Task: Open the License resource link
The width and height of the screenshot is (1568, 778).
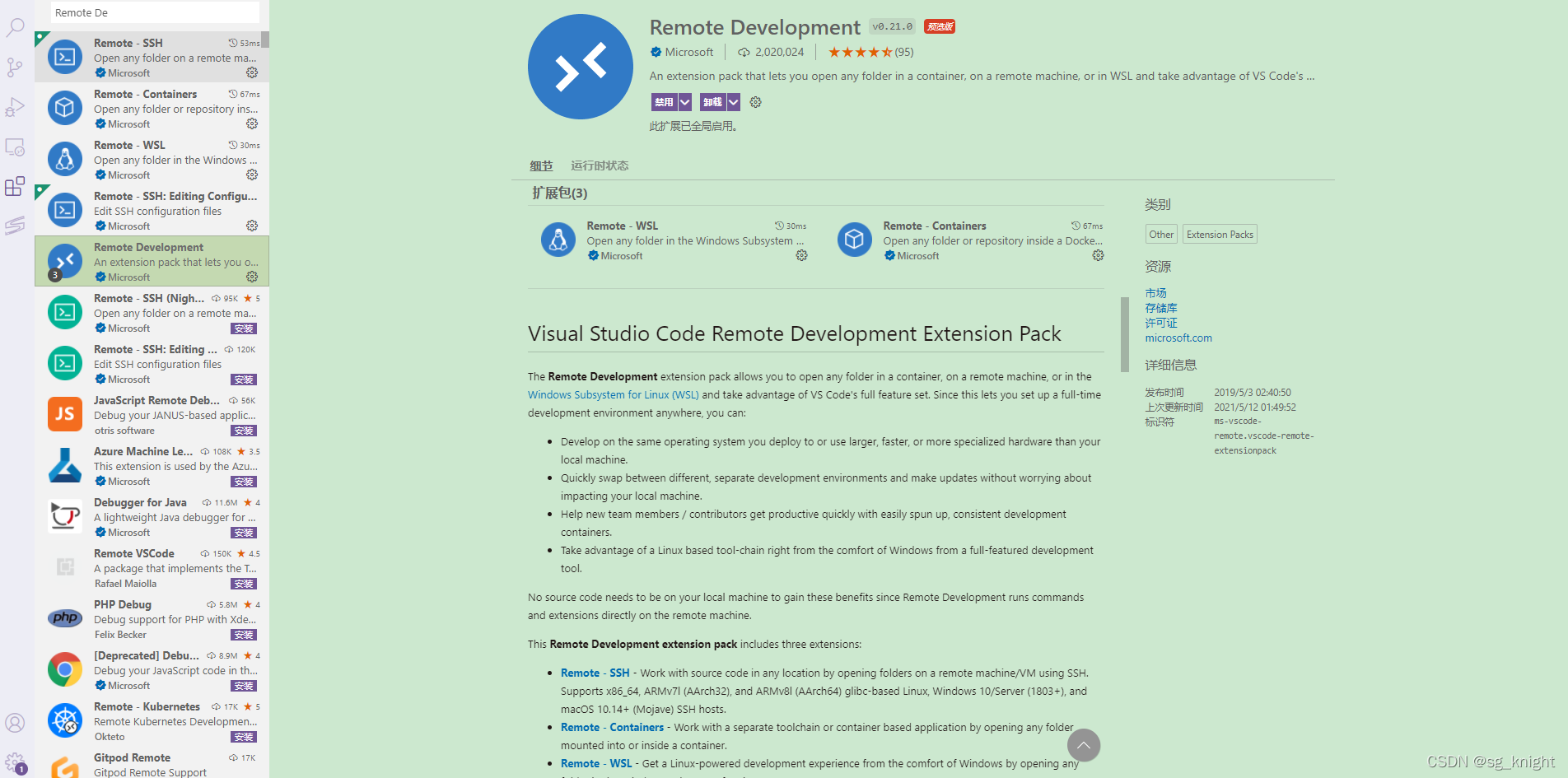Action: point(1161,323)
